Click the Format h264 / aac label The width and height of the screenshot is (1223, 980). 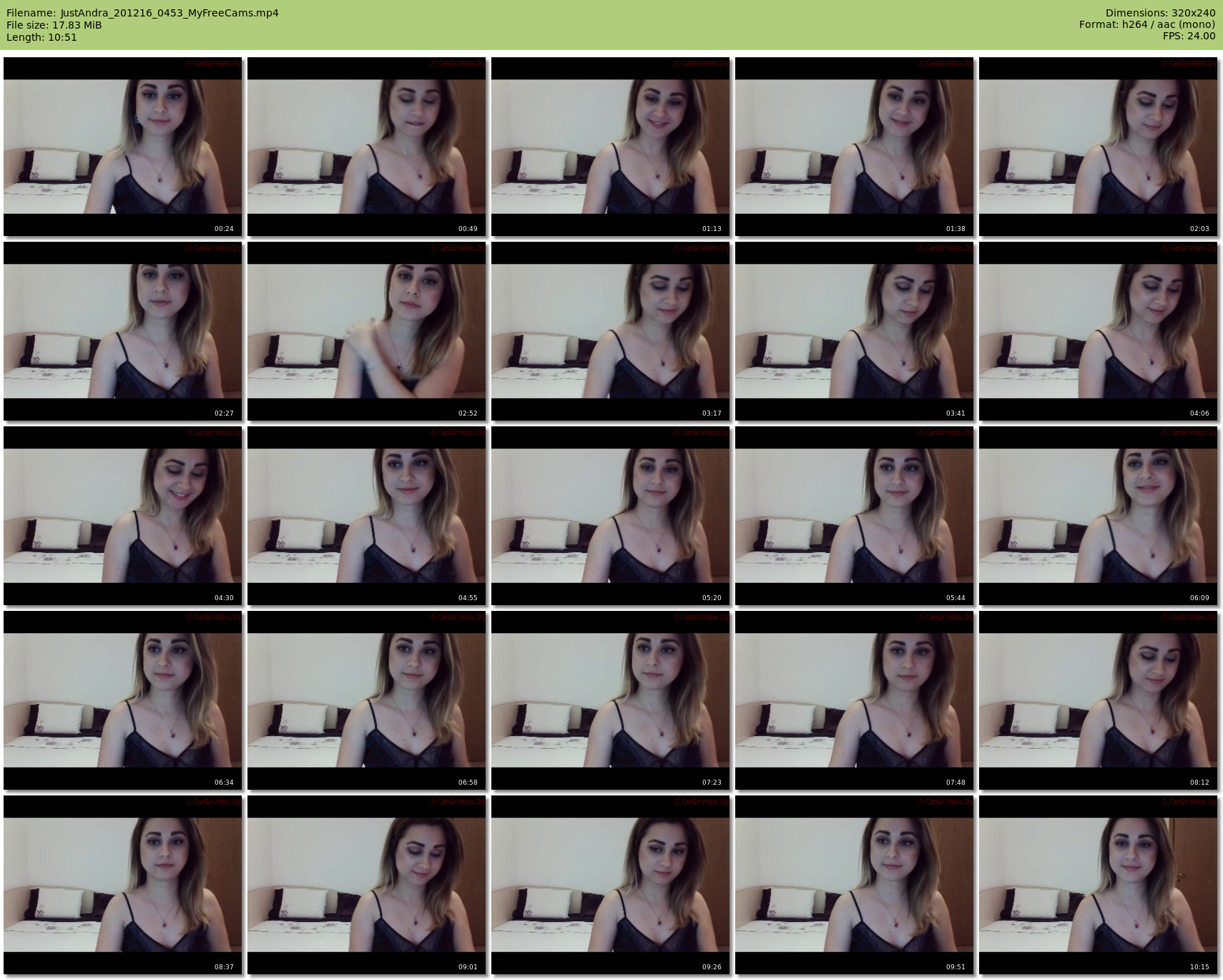pyautogui.click(x=1146, y=24)
